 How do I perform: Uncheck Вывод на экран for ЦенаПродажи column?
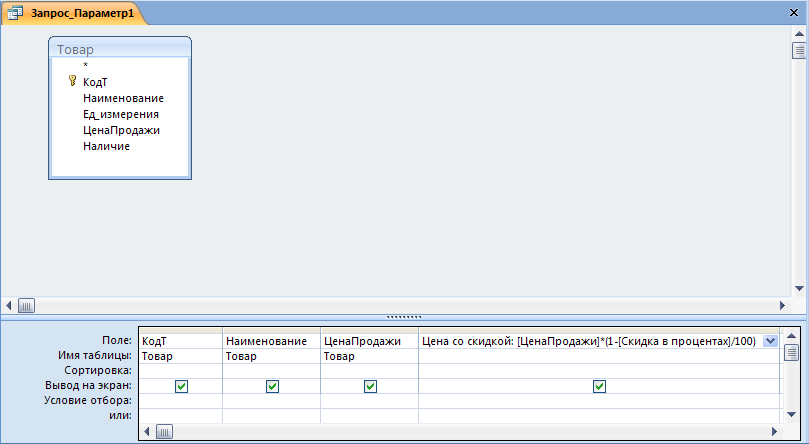pos(370,386)
